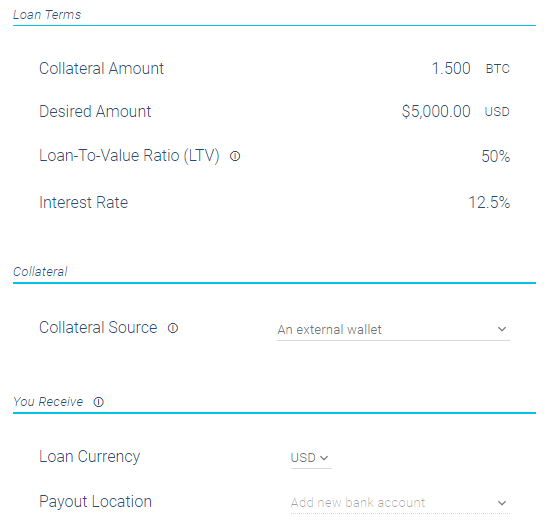The image size is (558, 523).
Task: Click the Payout Location label
Action: click(95, 502)
